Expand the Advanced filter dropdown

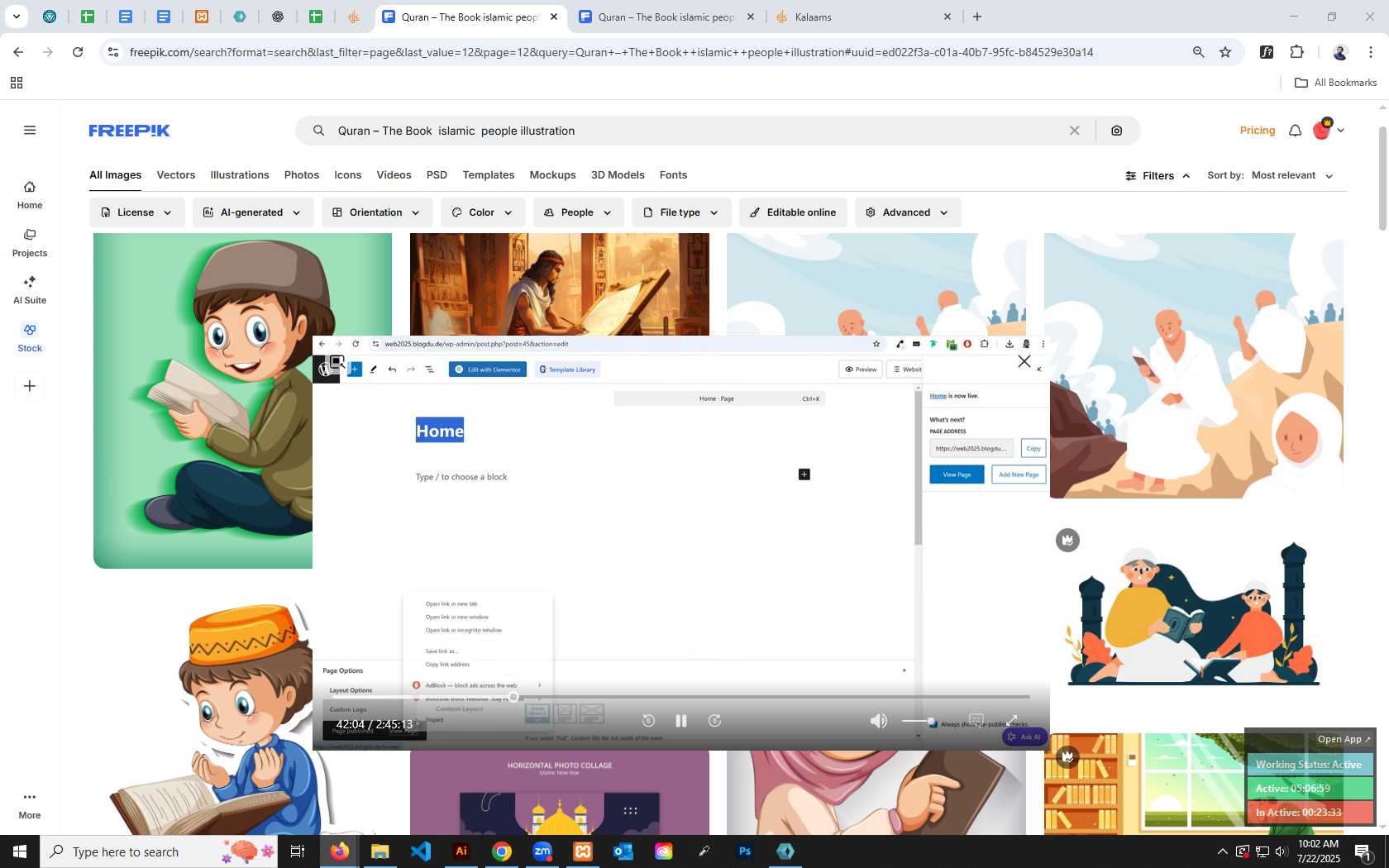(x=908, y=212)
